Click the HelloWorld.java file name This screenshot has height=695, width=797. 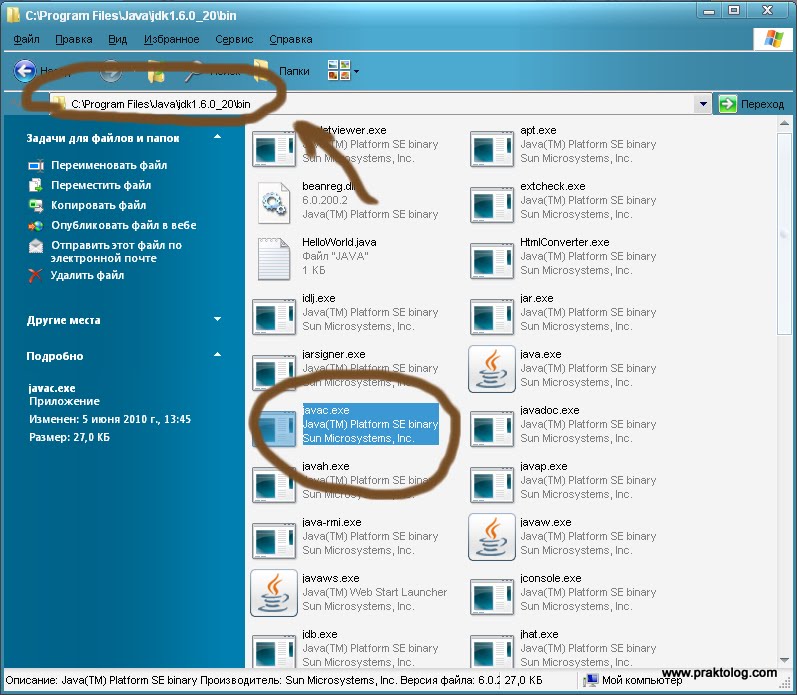coord(339,243)
